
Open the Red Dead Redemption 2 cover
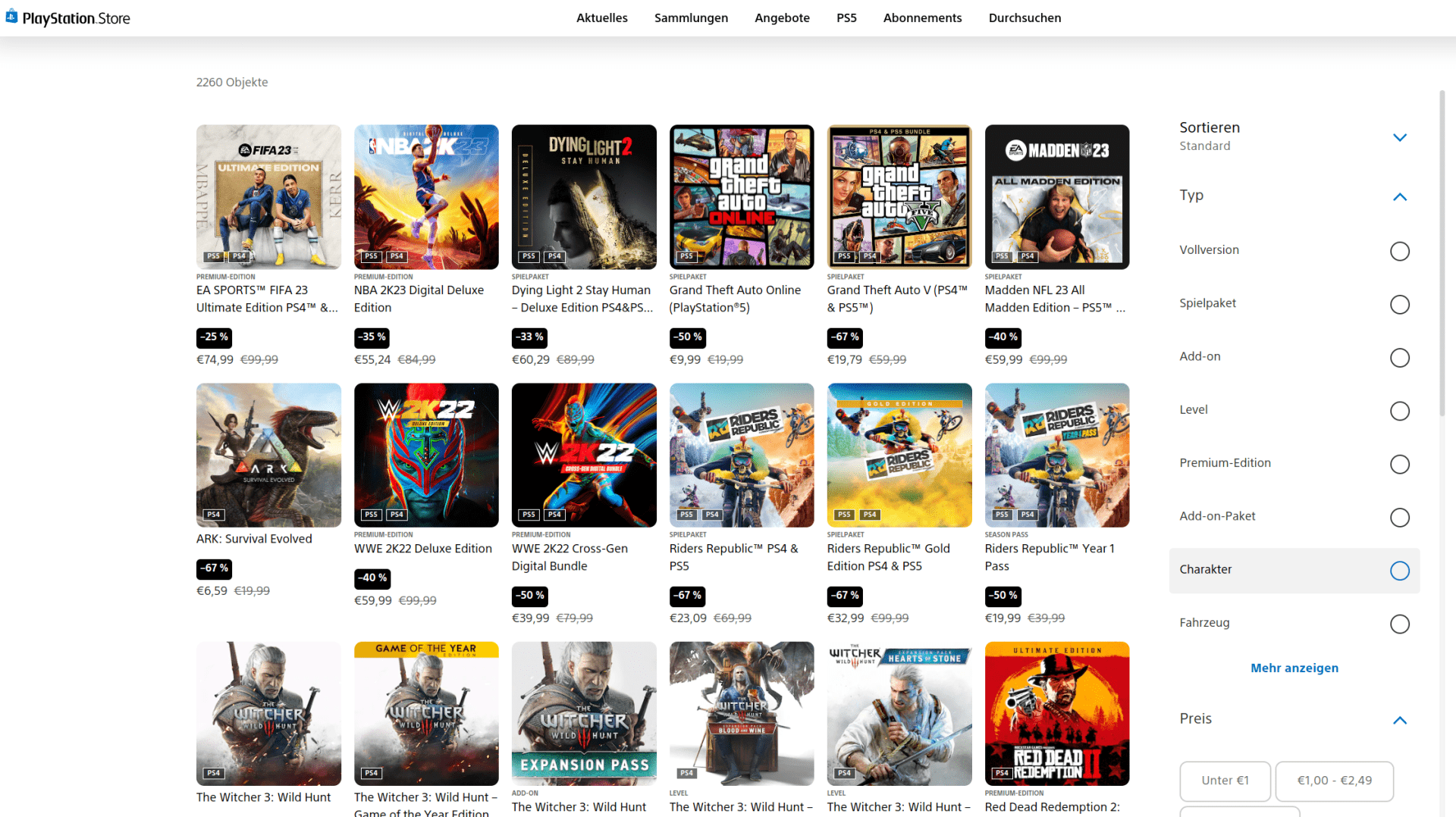(x=1057, y=714)
